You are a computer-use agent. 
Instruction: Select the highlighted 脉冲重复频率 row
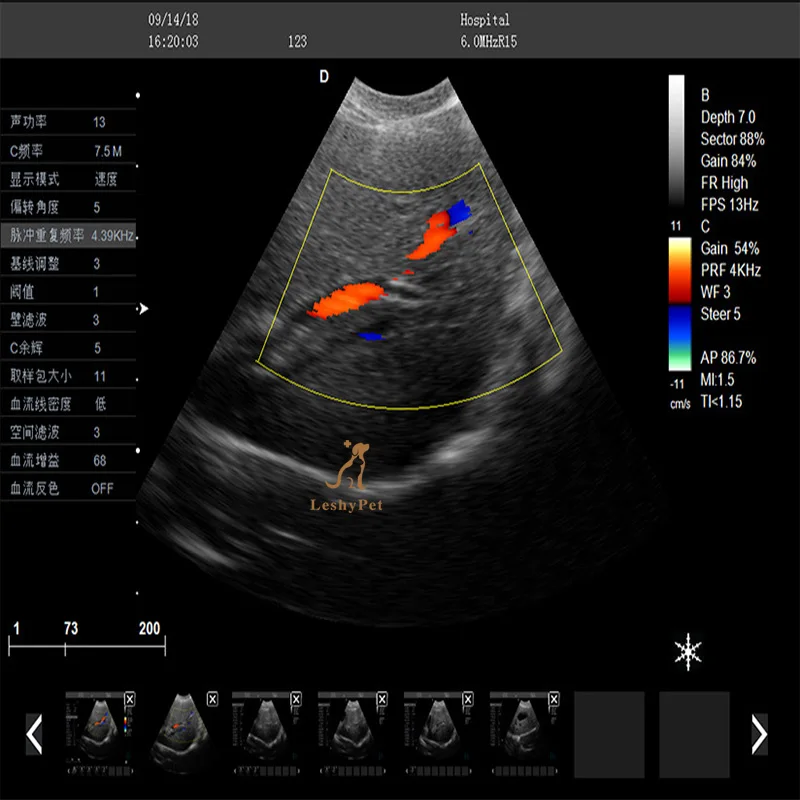point(70,234)
